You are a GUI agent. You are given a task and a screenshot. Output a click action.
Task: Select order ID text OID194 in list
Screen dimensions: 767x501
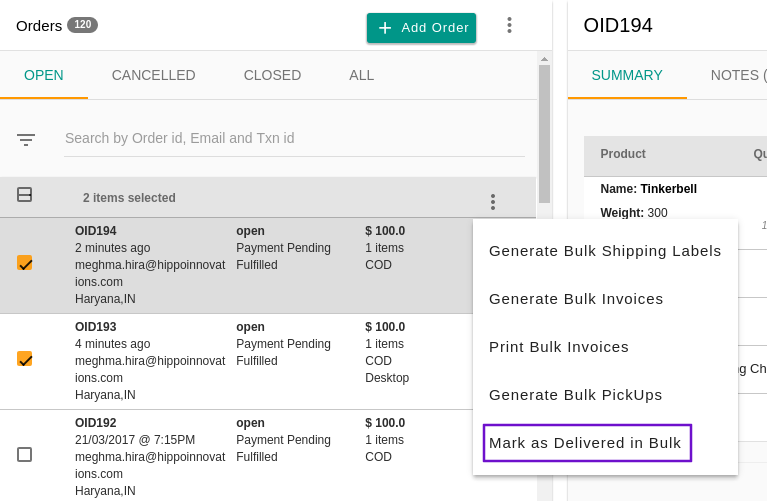coord(95,231)
